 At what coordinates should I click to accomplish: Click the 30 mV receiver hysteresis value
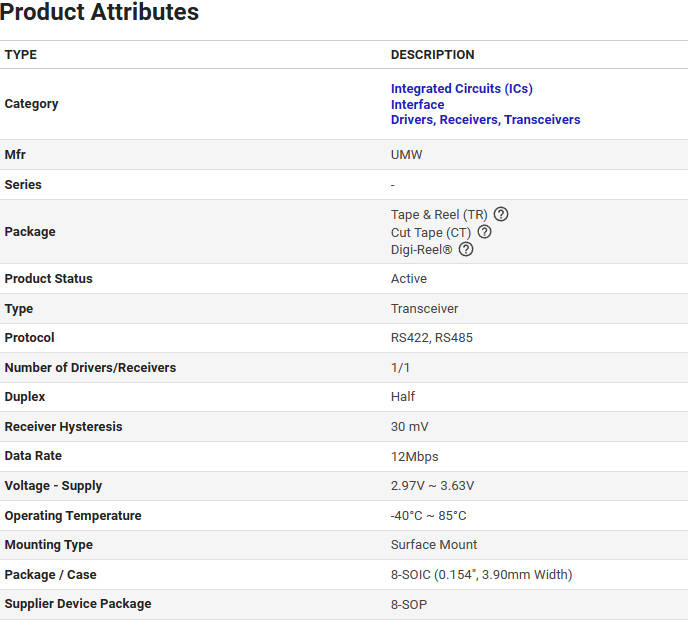click(x=409, y=427)
